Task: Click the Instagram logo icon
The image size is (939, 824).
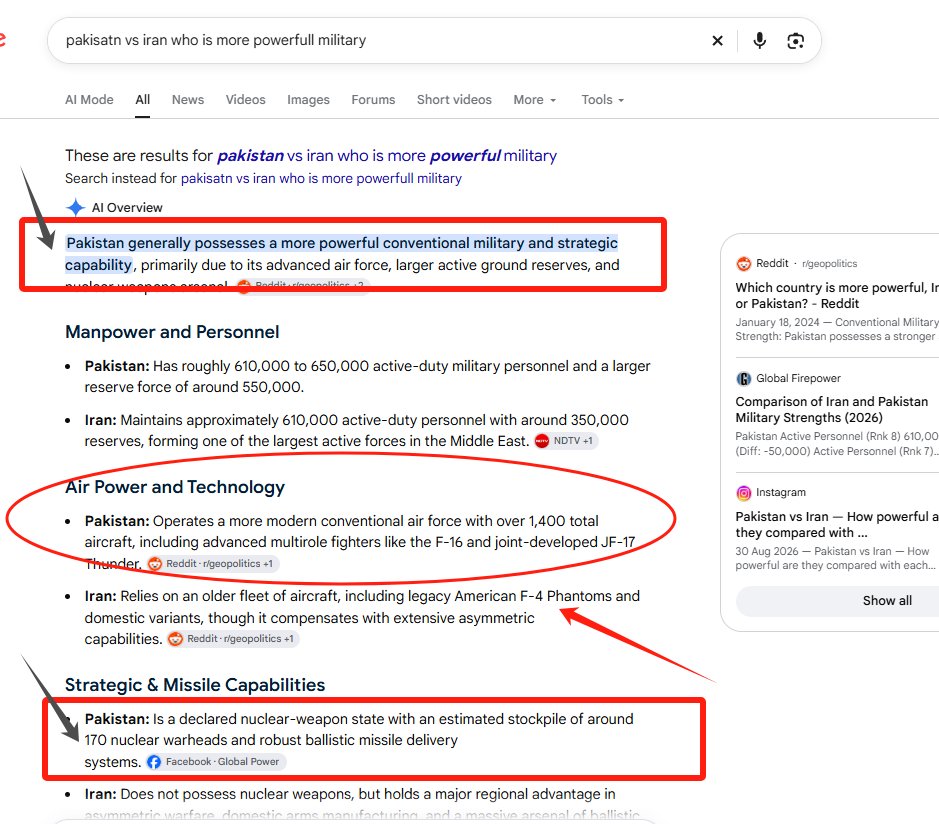Action: [x=743, y=493]
